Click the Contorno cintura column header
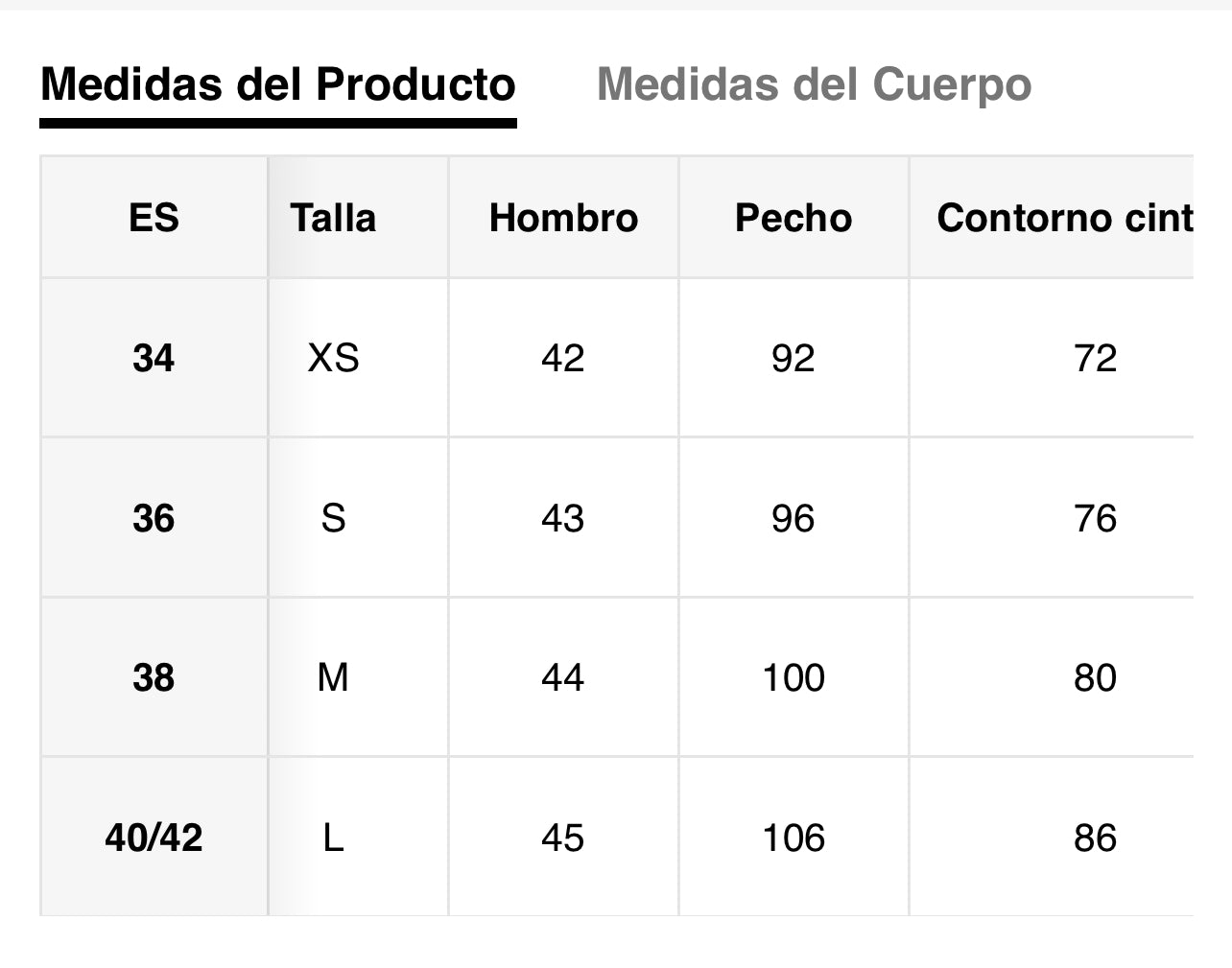The width and height of the screenshot is (1232, 968). pyautogui.click(x=1063, y=218)
